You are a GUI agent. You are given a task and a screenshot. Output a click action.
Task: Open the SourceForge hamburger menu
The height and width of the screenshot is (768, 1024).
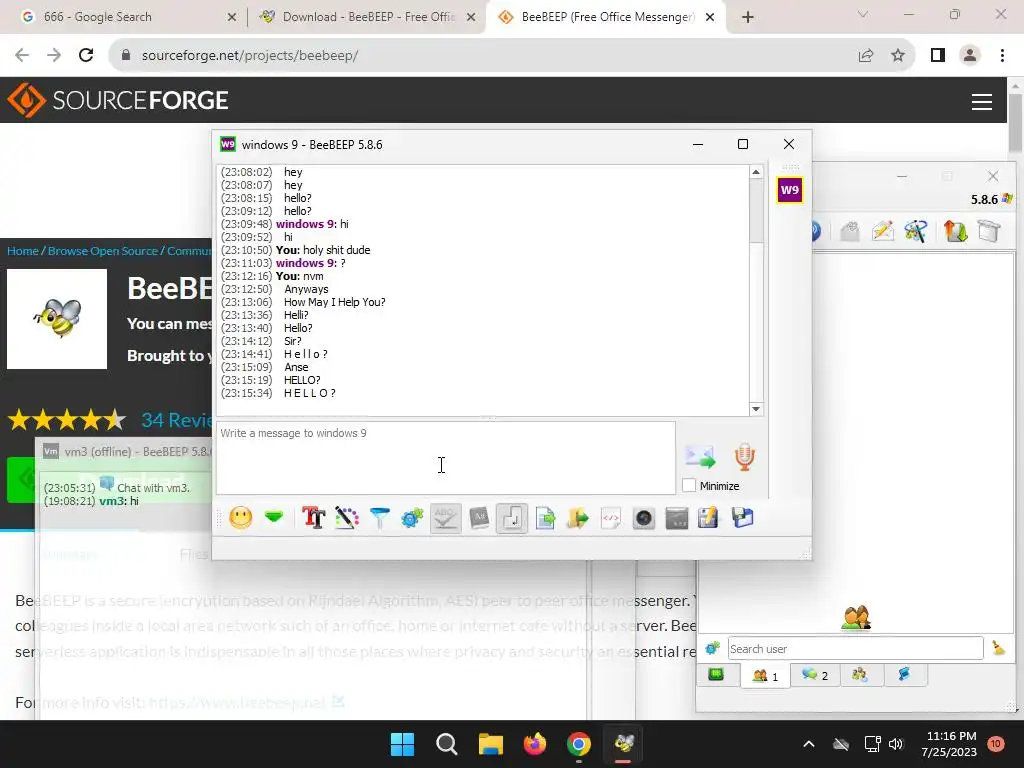click(x=982, y=101)
